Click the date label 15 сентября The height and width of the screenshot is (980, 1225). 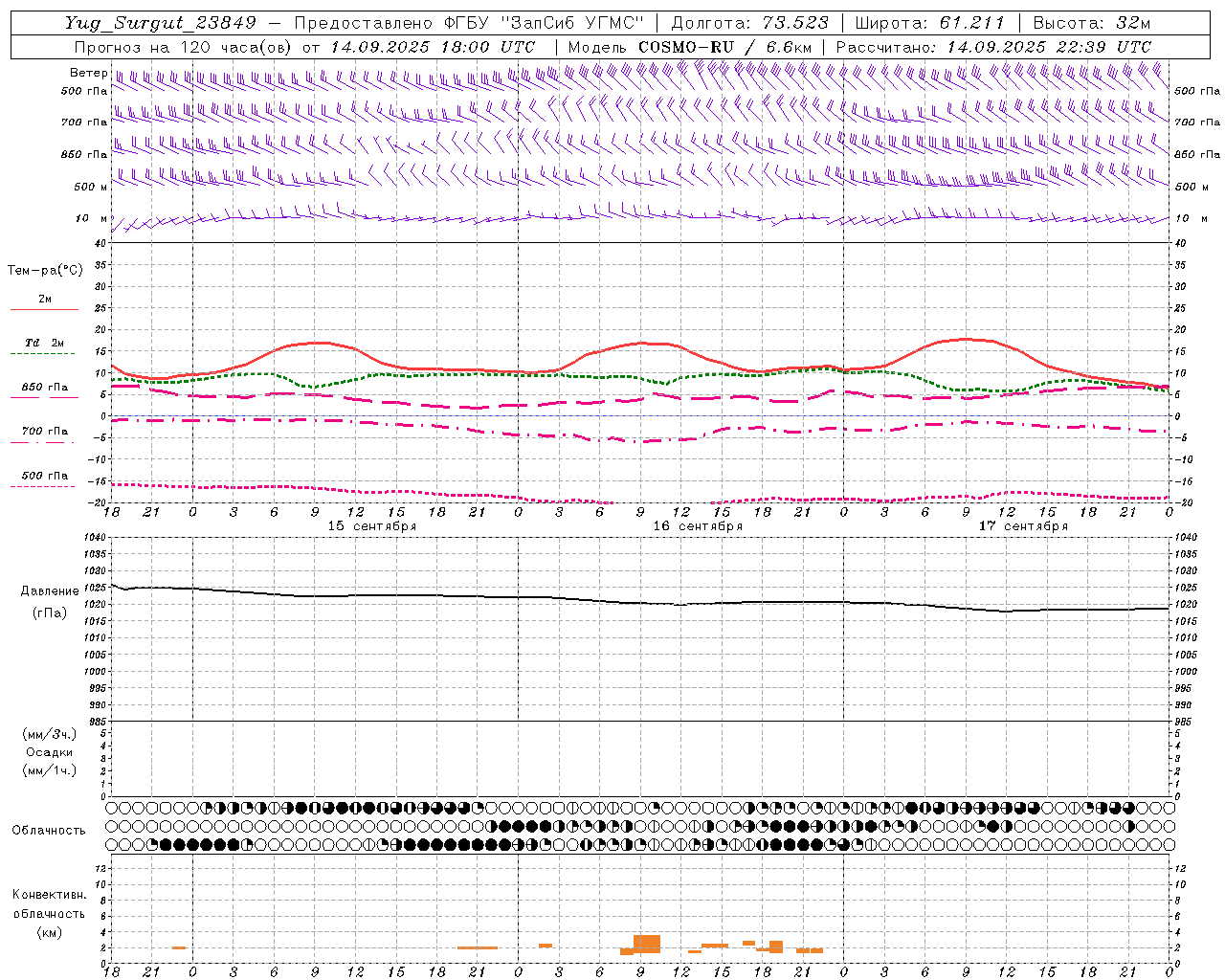(x=372, y=526)
